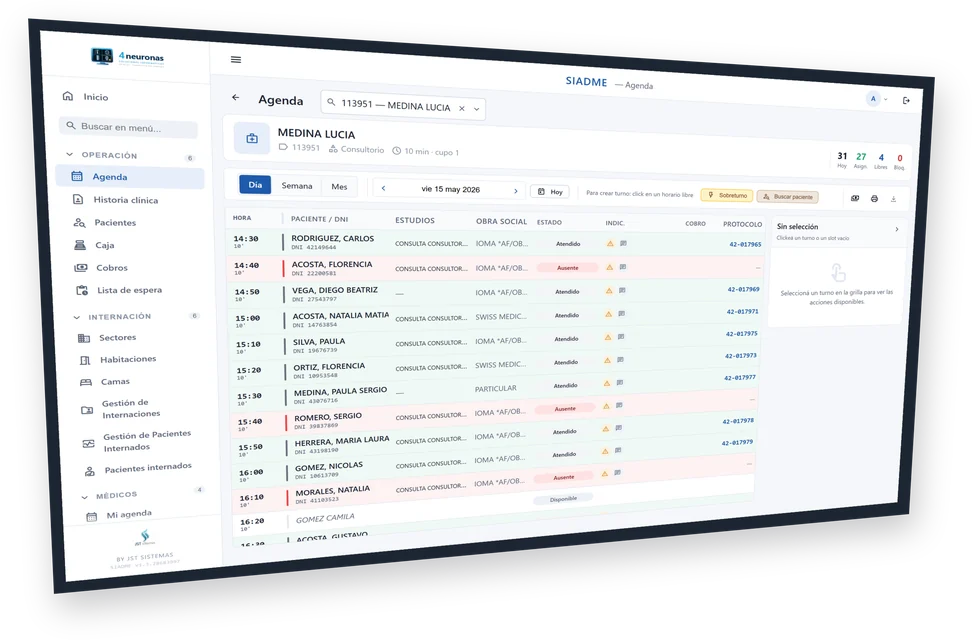Image resolution: width=972 pixels, height=640 pixels.
Task: Click note icon on VEGA, DIEGO BEATRIZ row
Action: [622, 290]
